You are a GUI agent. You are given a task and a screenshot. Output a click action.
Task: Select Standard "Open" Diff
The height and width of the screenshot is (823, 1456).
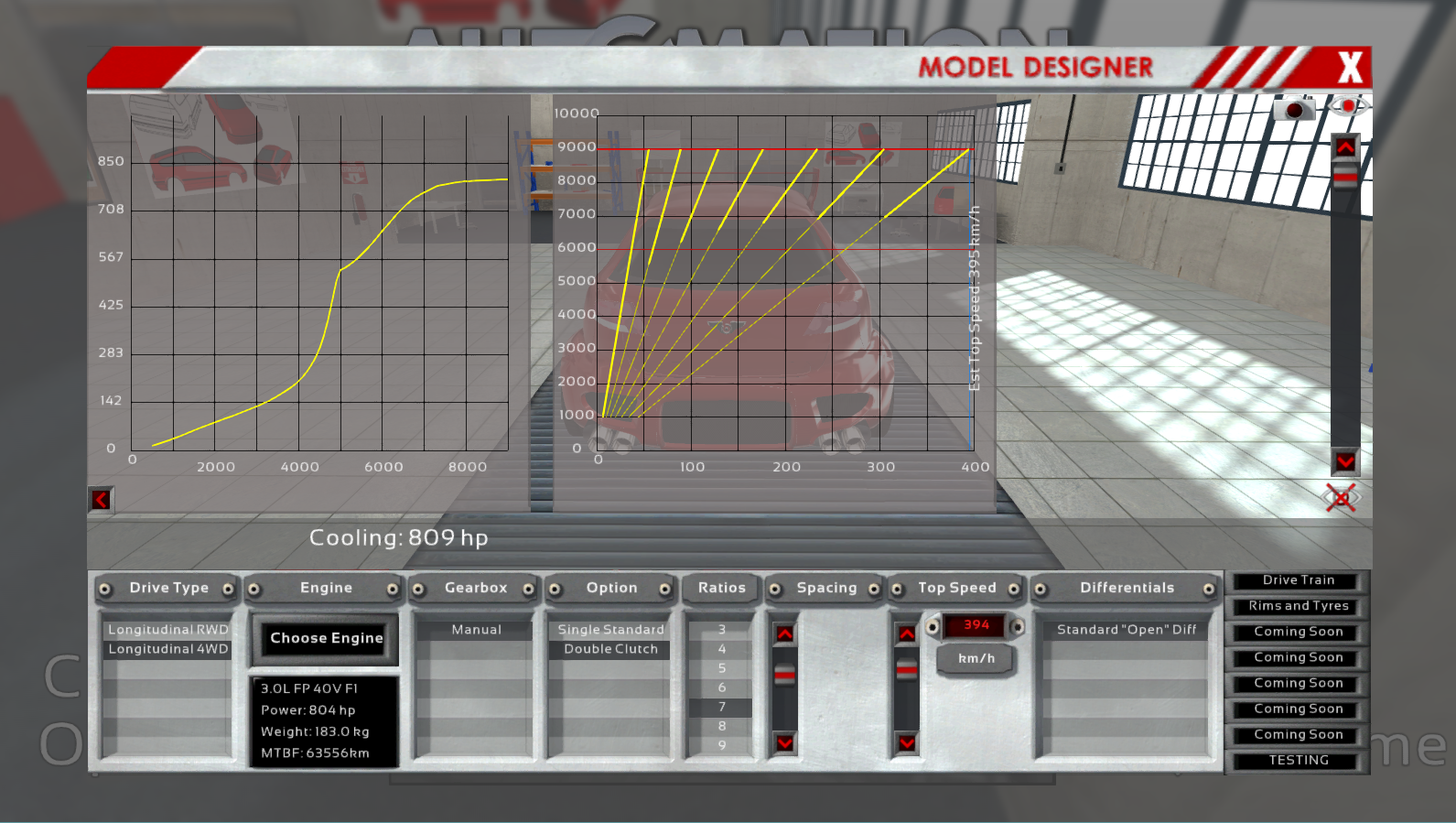click(x=1127, y=630)
